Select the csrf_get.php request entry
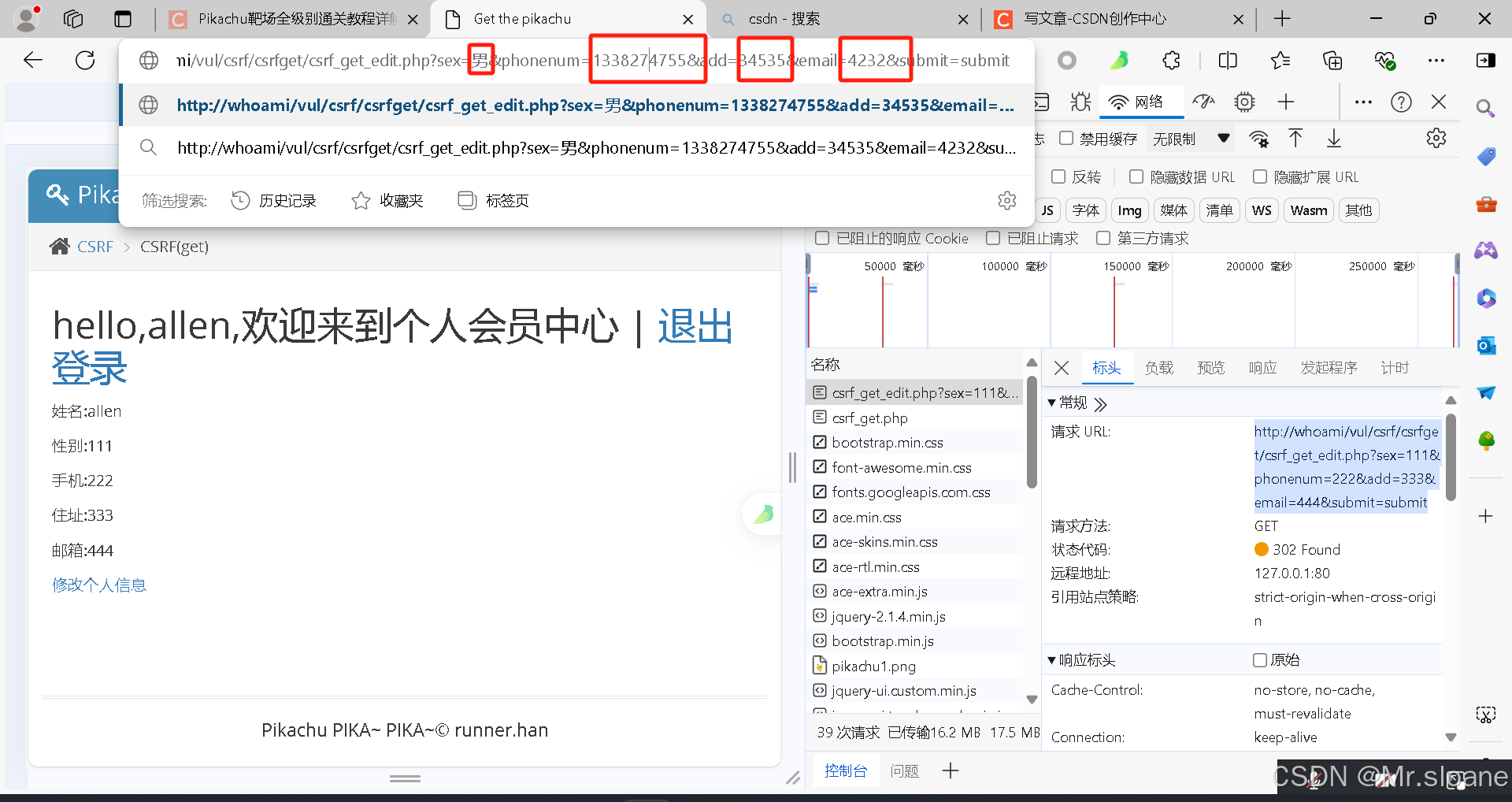The image size is (1512, 802). tap(868, 418)
